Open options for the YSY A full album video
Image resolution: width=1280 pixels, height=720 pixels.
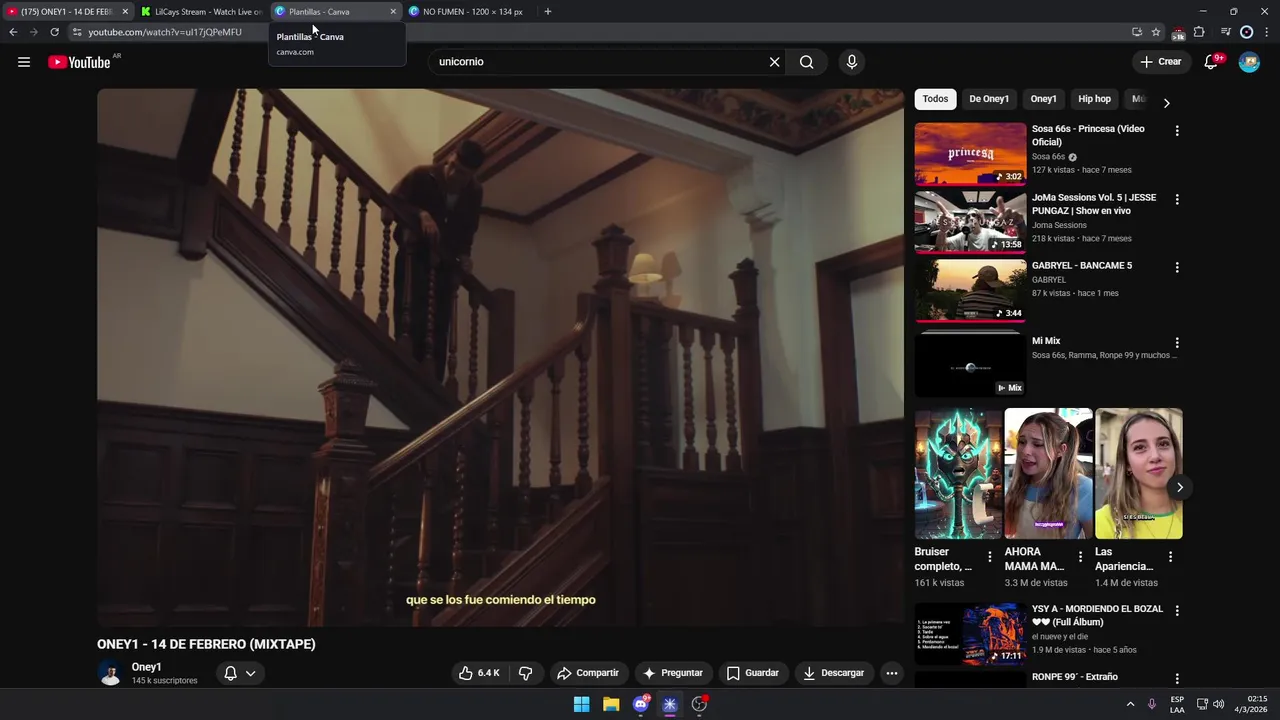(x=1177, y=611)
